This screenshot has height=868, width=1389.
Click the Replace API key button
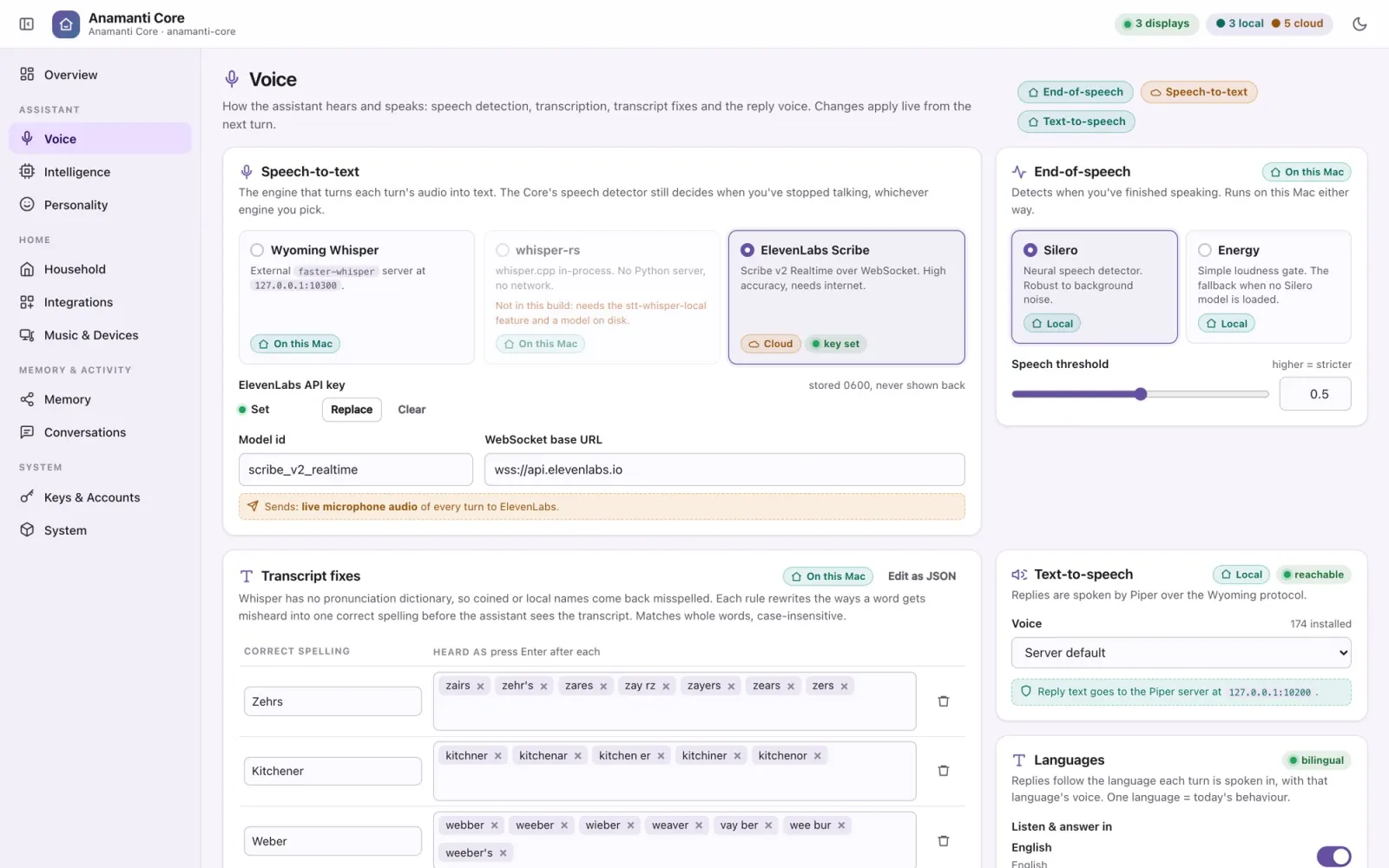coord(352,410)
